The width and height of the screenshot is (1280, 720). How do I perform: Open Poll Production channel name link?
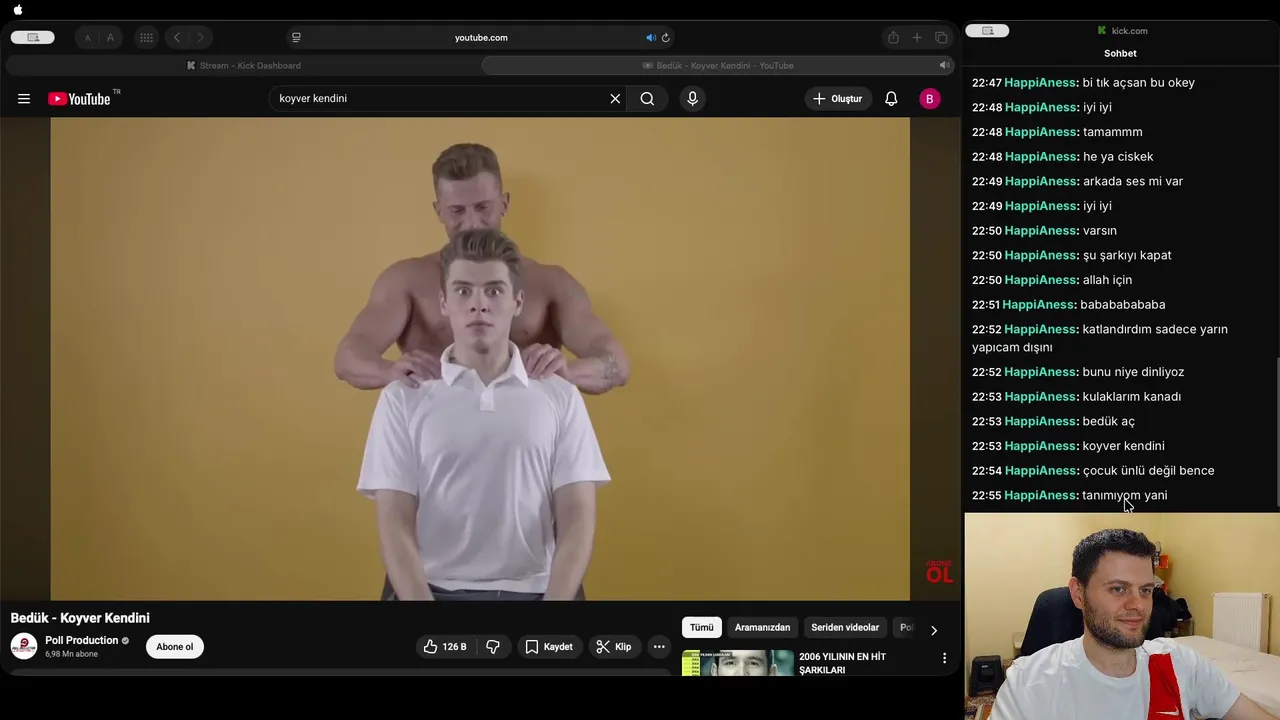(82, 641)
